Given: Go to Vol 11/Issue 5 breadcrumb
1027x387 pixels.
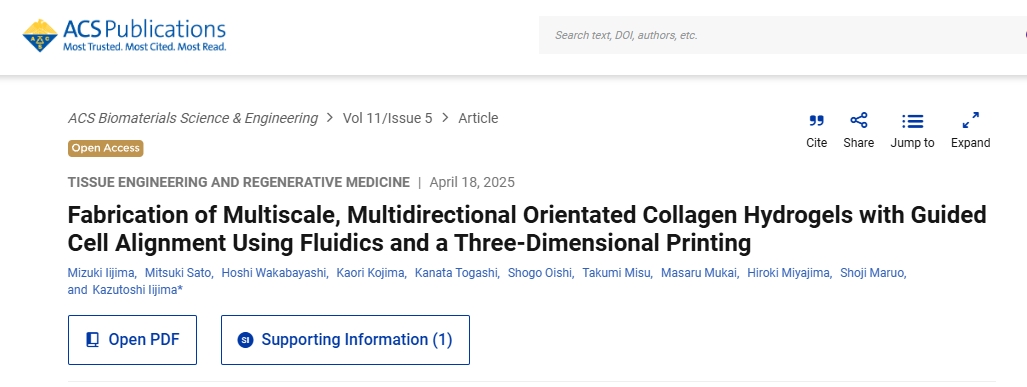Looking at the screenshot, I should [x=388, y=118].
